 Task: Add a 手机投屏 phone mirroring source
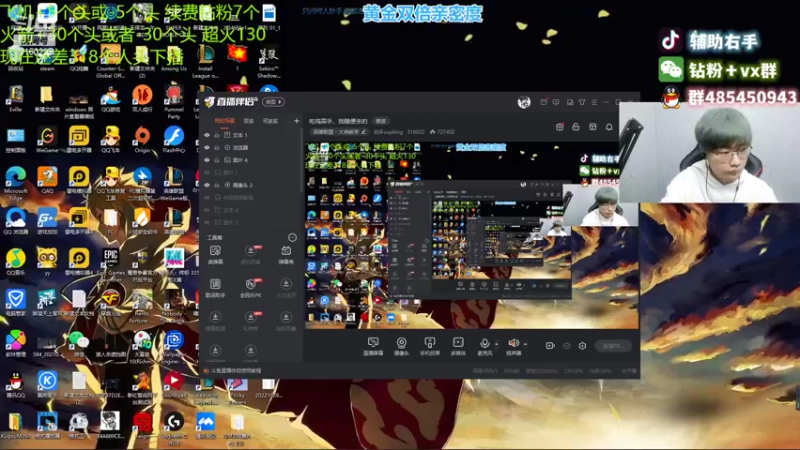(x=430, y=346)
